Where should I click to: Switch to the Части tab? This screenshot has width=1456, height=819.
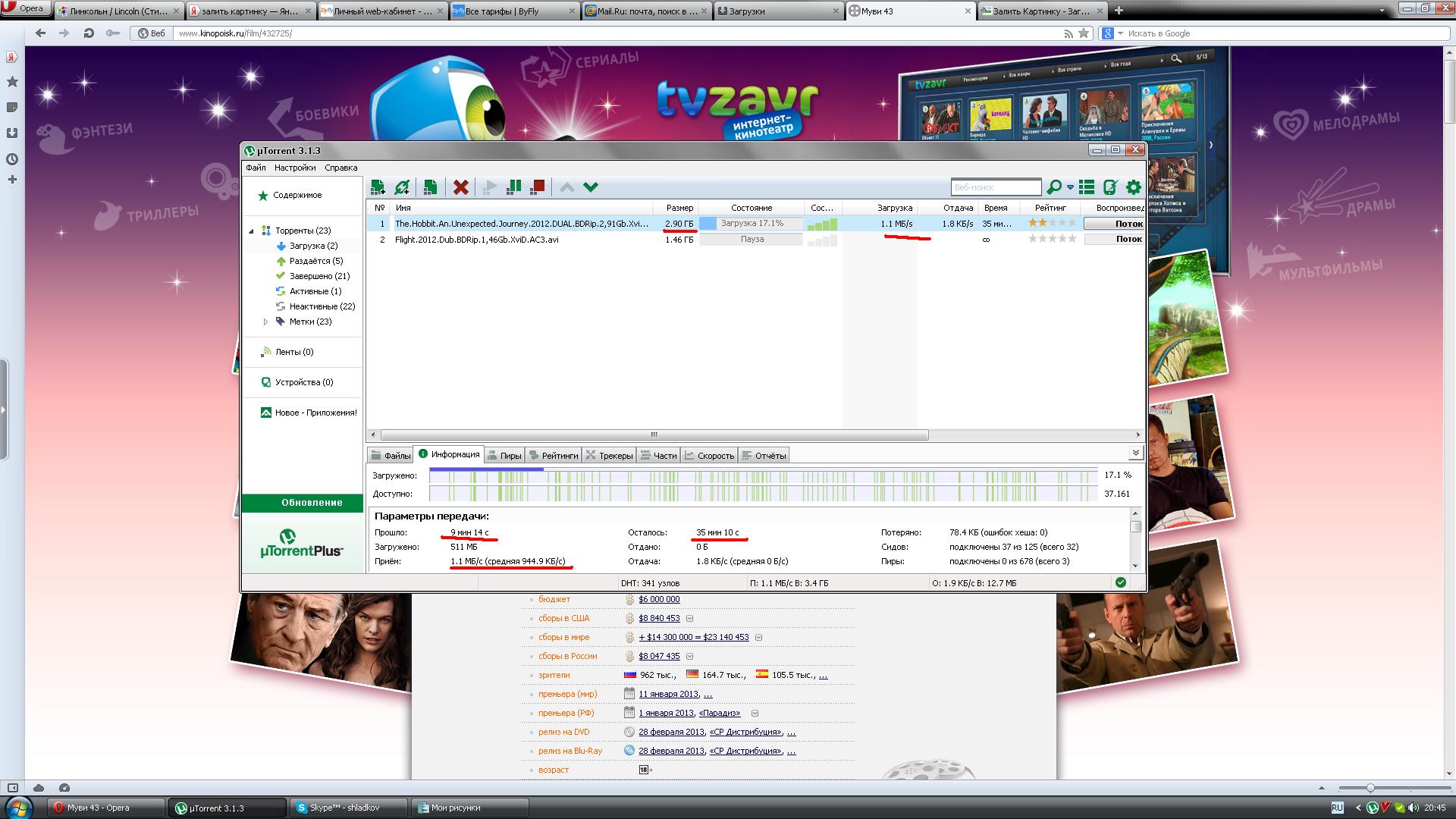(x=658, y=455)
